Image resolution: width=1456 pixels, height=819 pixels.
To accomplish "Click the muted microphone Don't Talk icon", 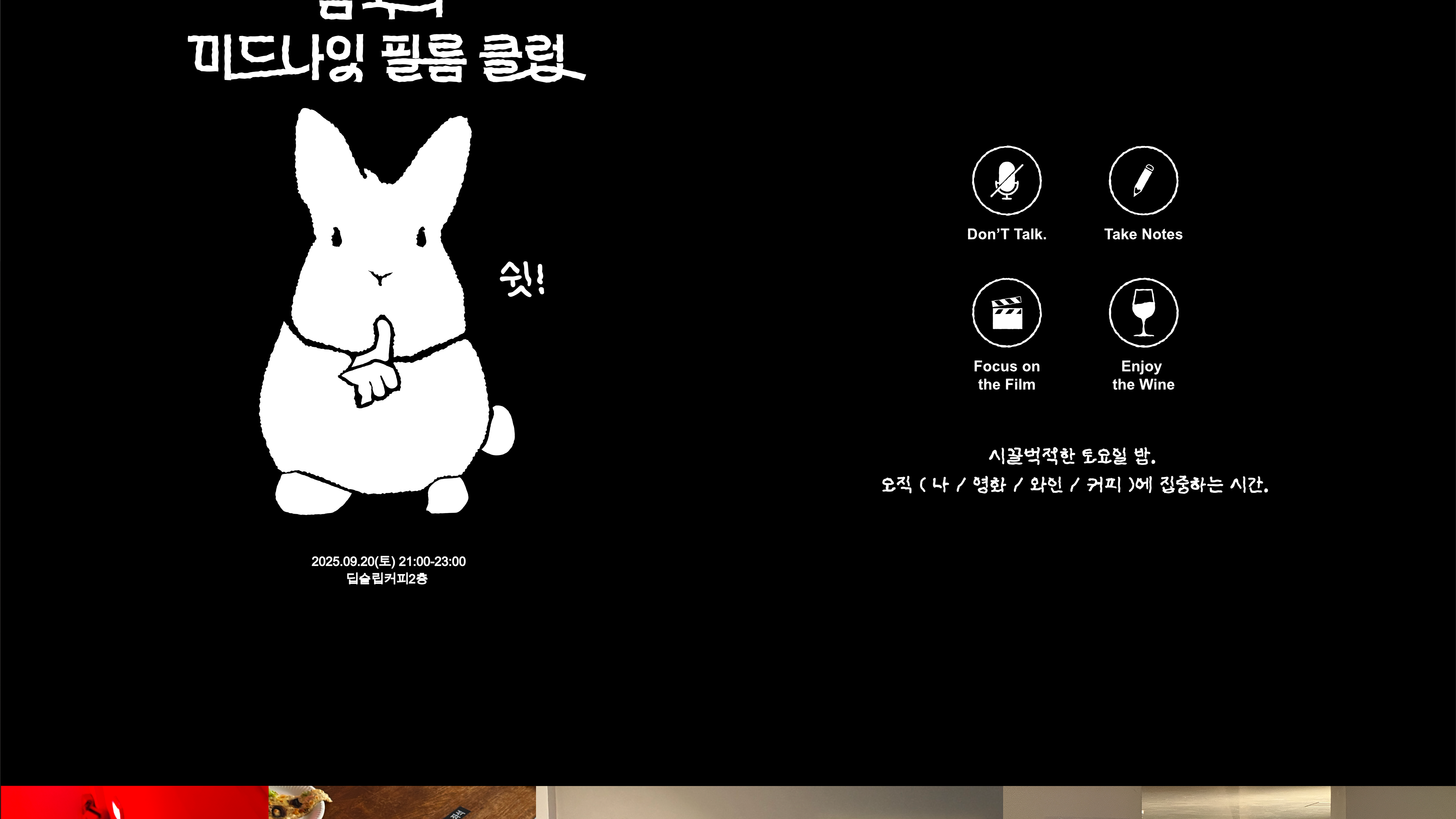I will pyautogui.click(x=1007, y=181).
